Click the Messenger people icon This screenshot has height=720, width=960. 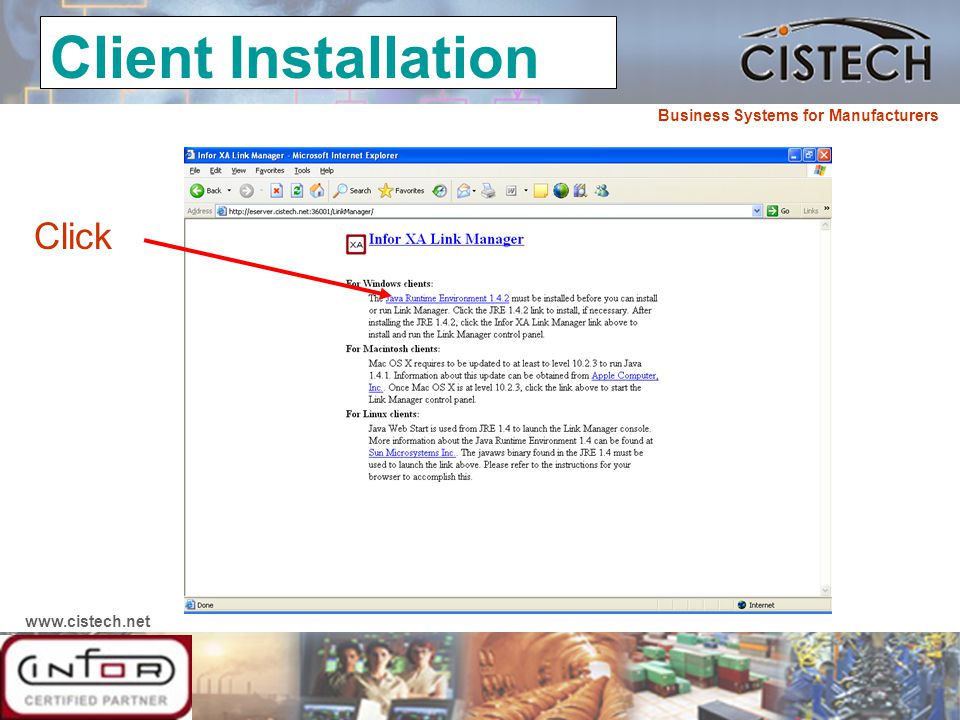pos(601,191)
